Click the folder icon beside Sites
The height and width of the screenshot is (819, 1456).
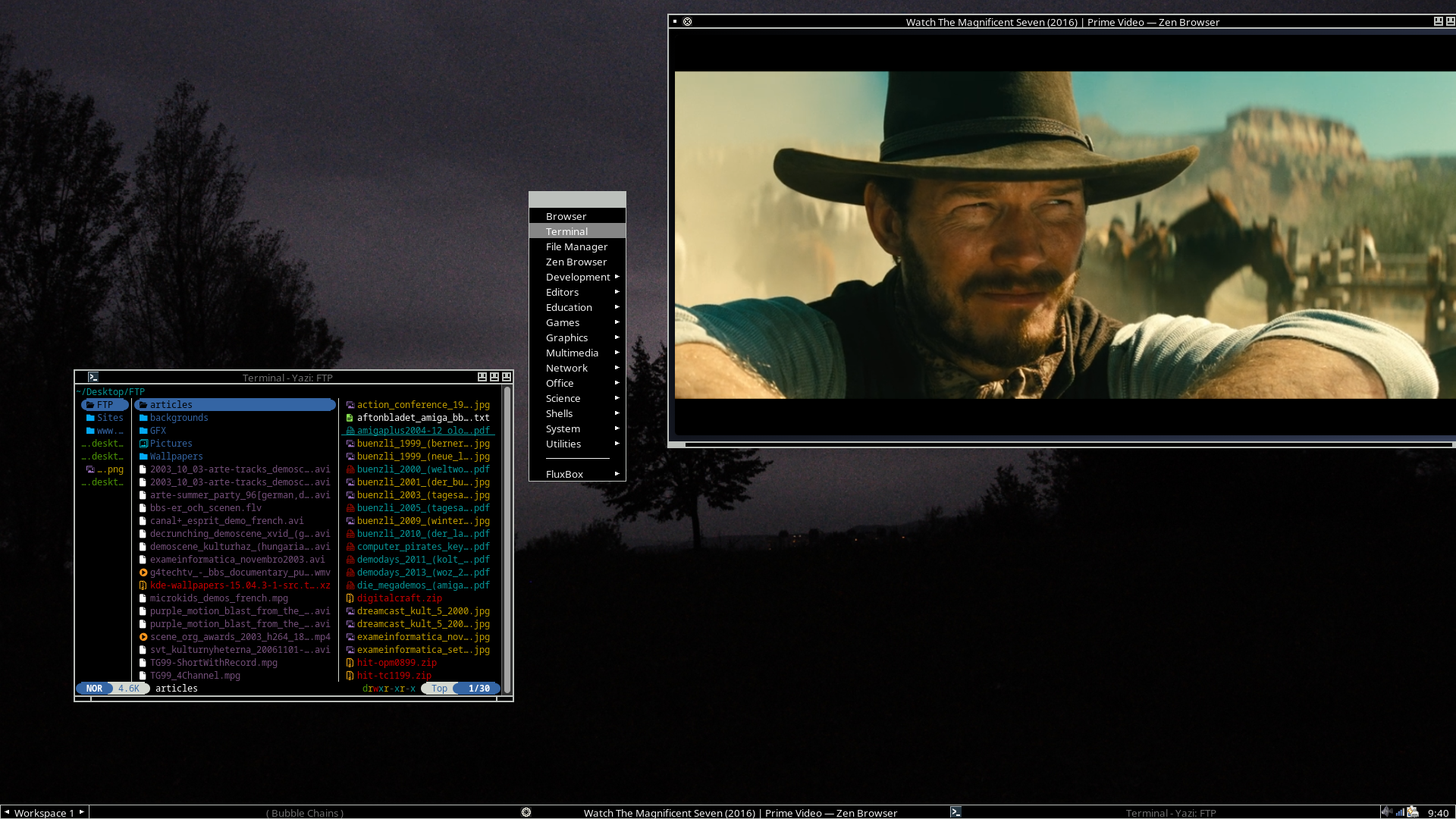tap(90, 418)
